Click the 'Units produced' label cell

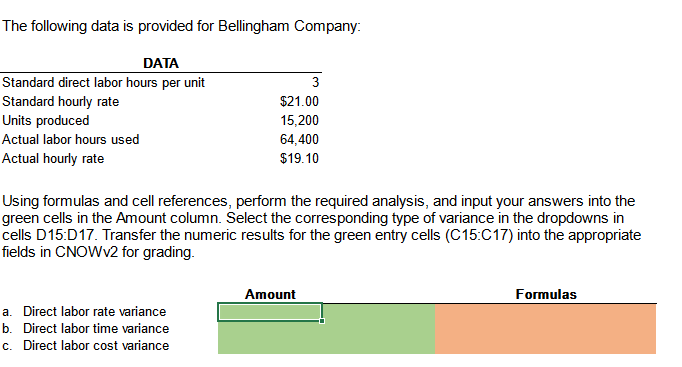[x=46, y=120]
